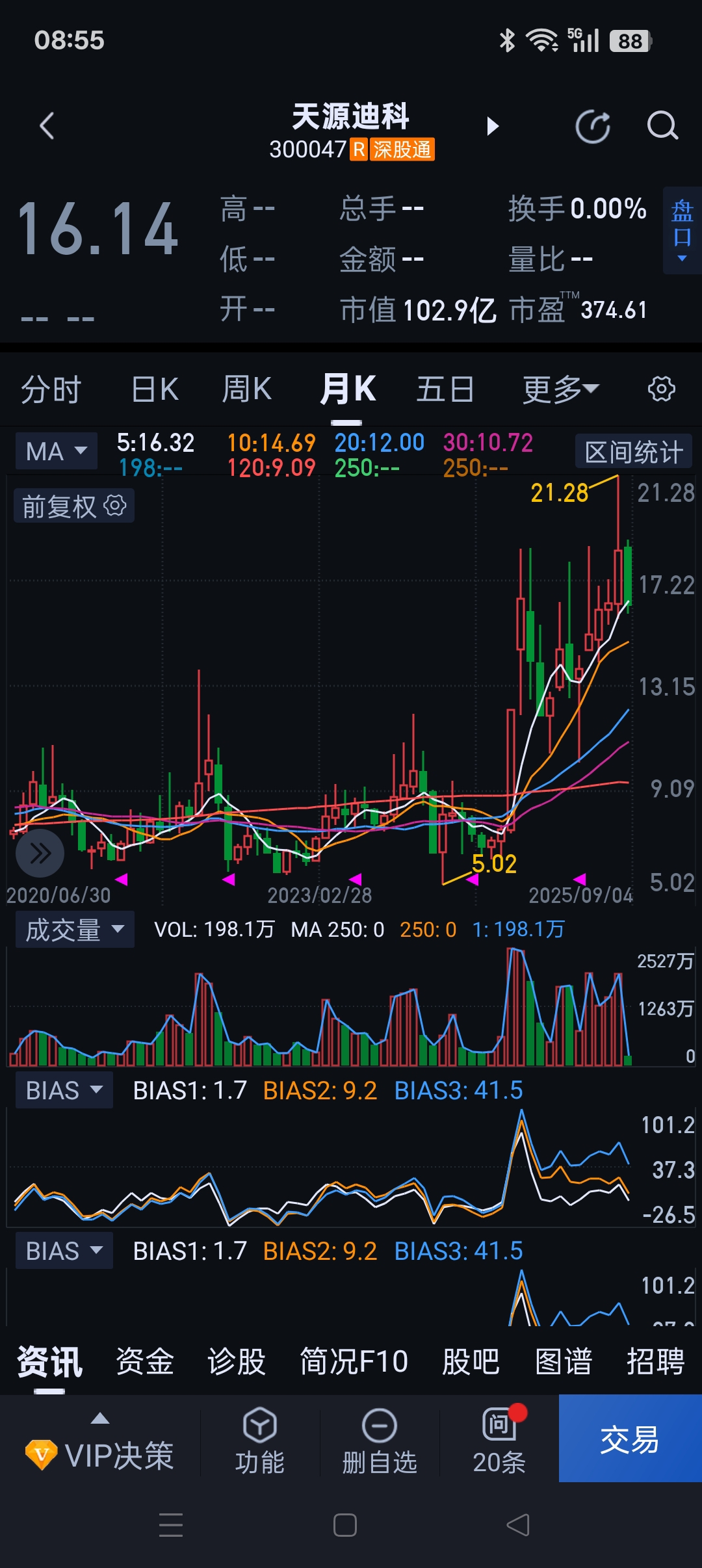Open the 资讯 news tab
This screenshot has width=702, height=1568.
pyautogui.click(x=49, y=1361)
